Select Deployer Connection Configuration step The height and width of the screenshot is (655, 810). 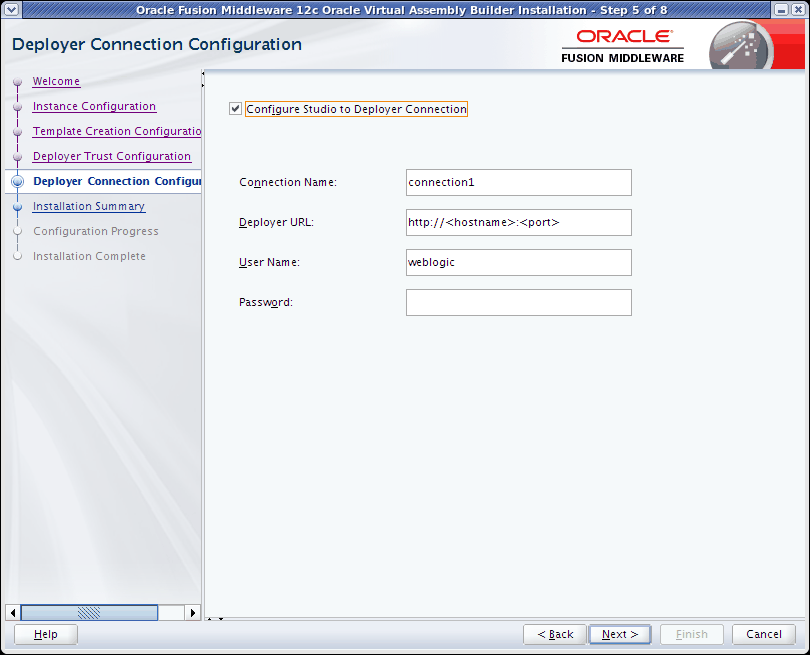click(117, 181)
